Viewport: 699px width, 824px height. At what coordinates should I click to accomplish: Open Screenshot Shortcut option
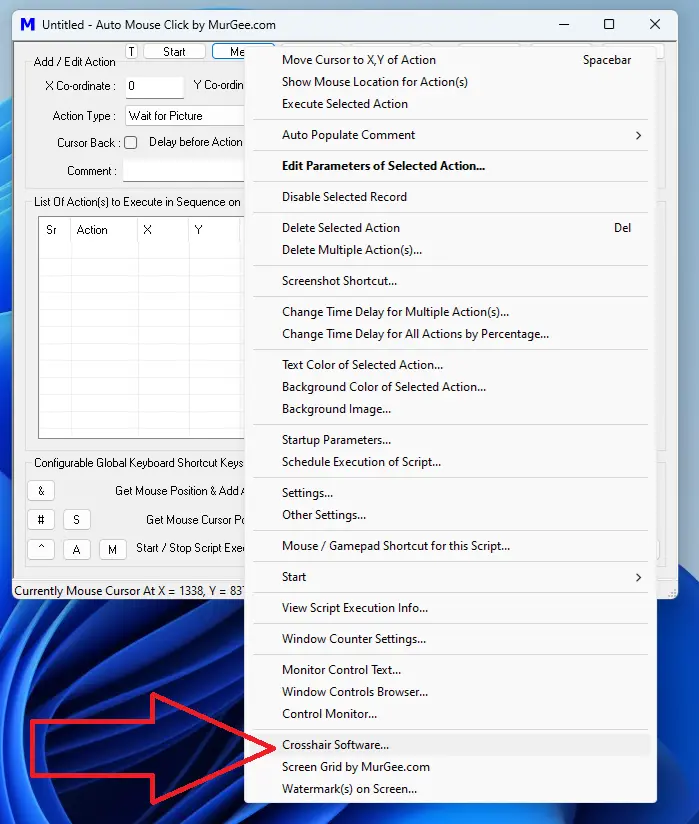pyautogui.click(x=451, y=281)
